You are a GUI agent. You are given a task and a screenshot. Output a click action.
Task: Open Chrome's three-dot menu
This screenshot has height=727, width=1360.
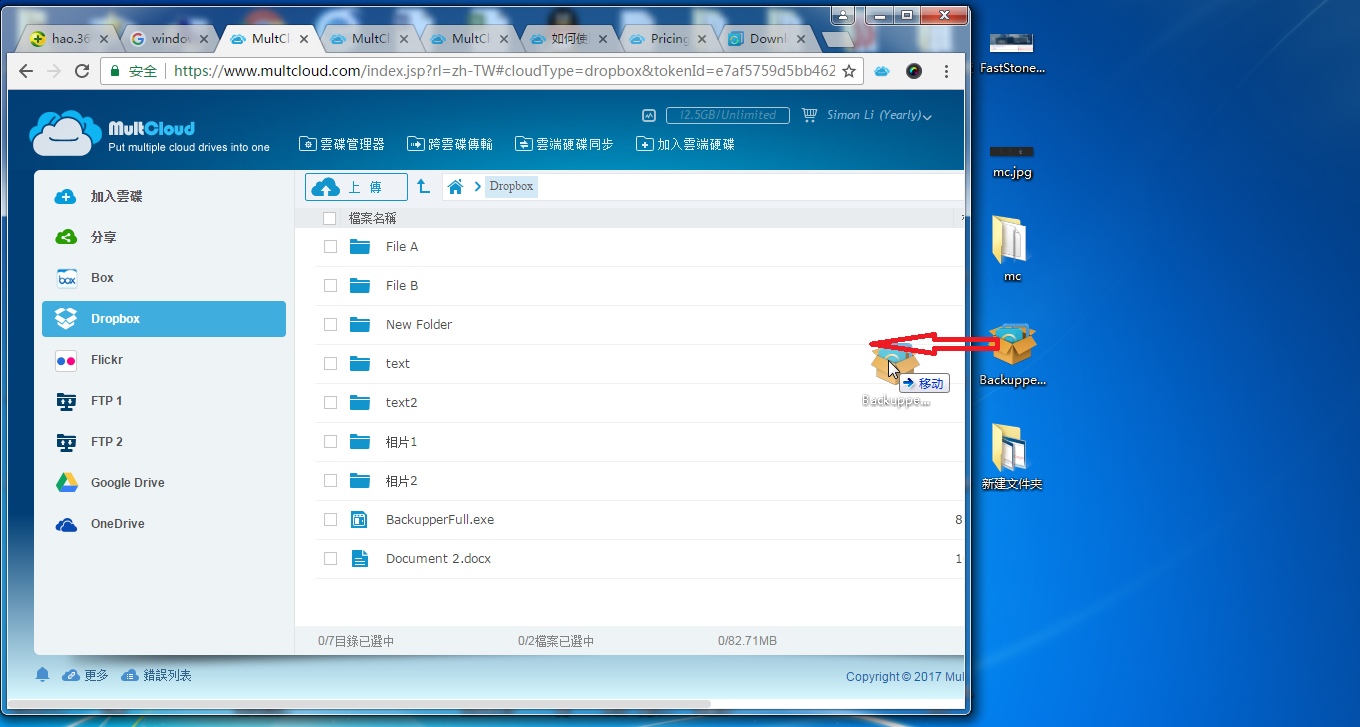tap(946, 71)
